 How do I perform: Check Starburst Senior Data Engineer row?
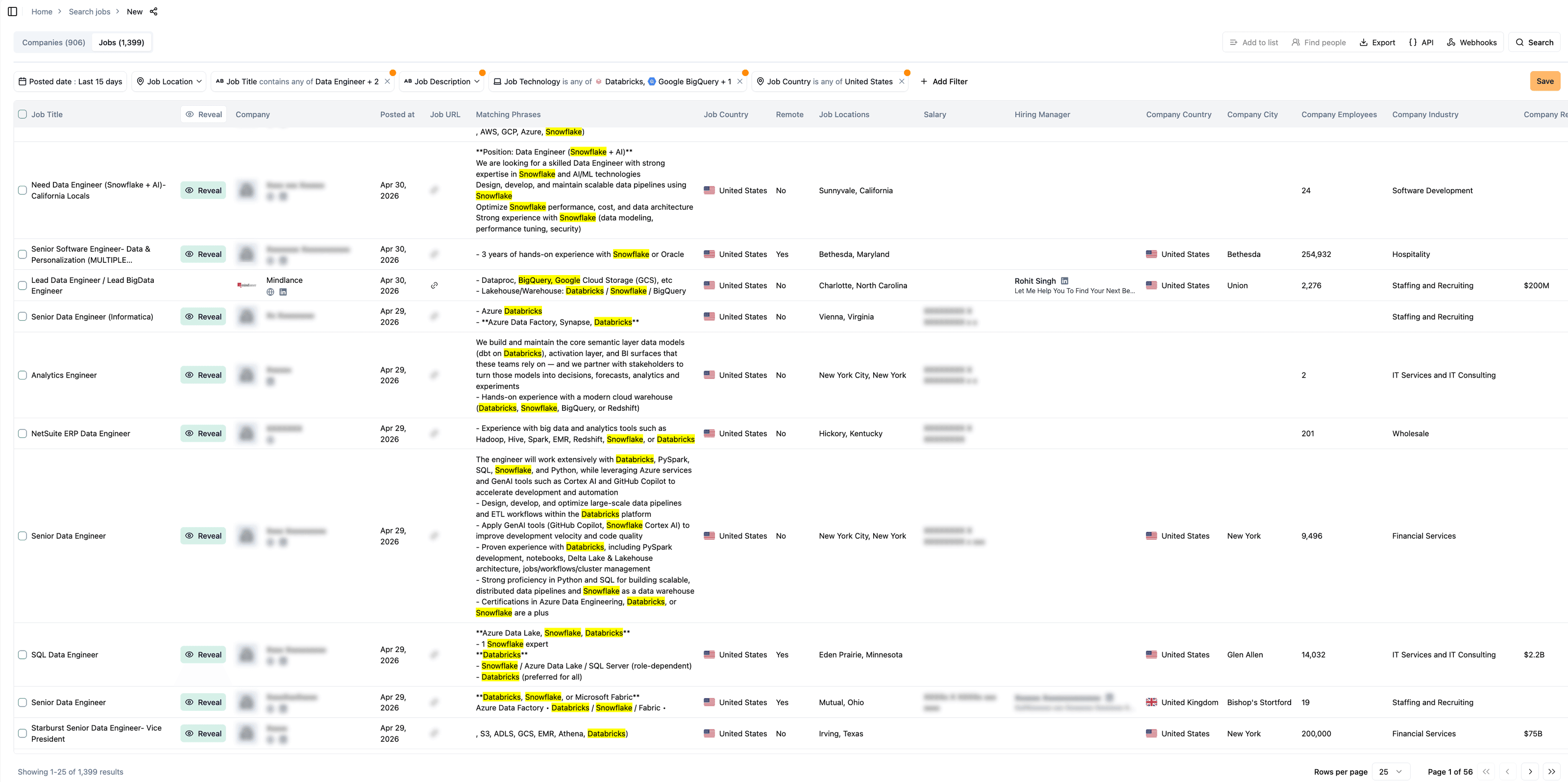point(23,734)
